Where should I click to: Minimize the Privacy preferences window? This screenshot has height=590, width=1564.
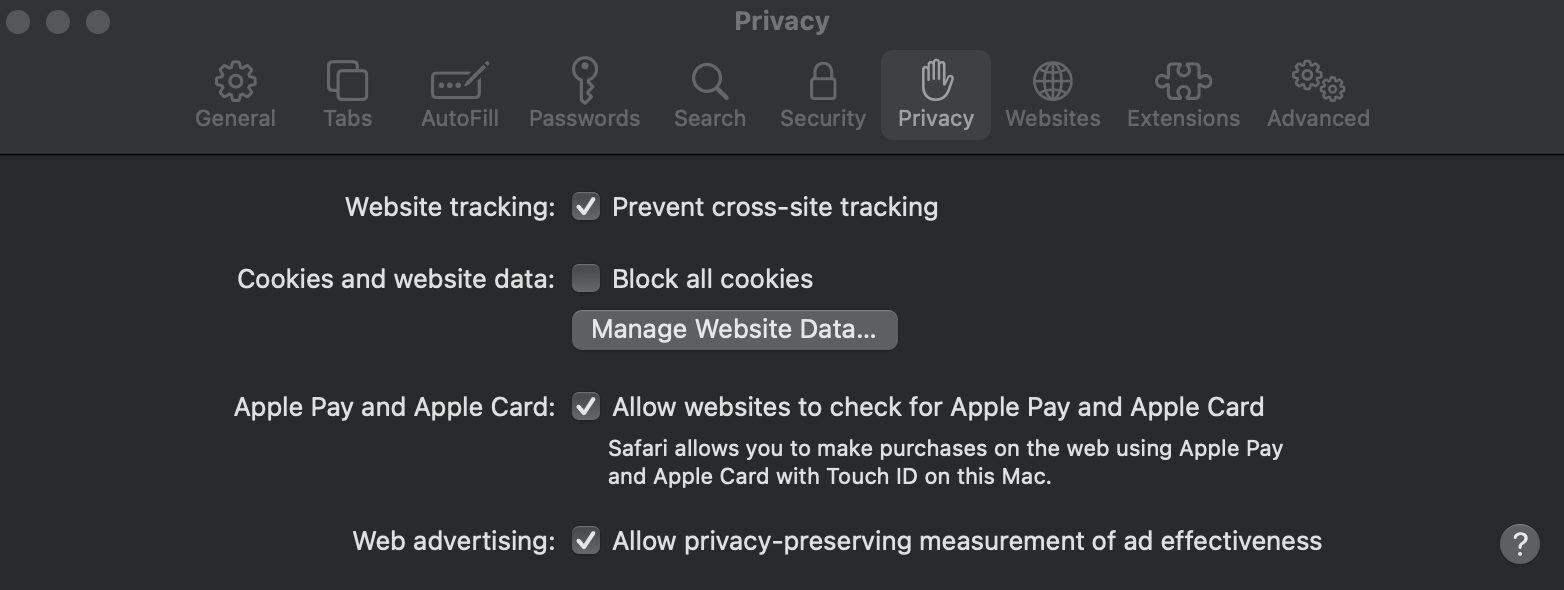(58, 21)
